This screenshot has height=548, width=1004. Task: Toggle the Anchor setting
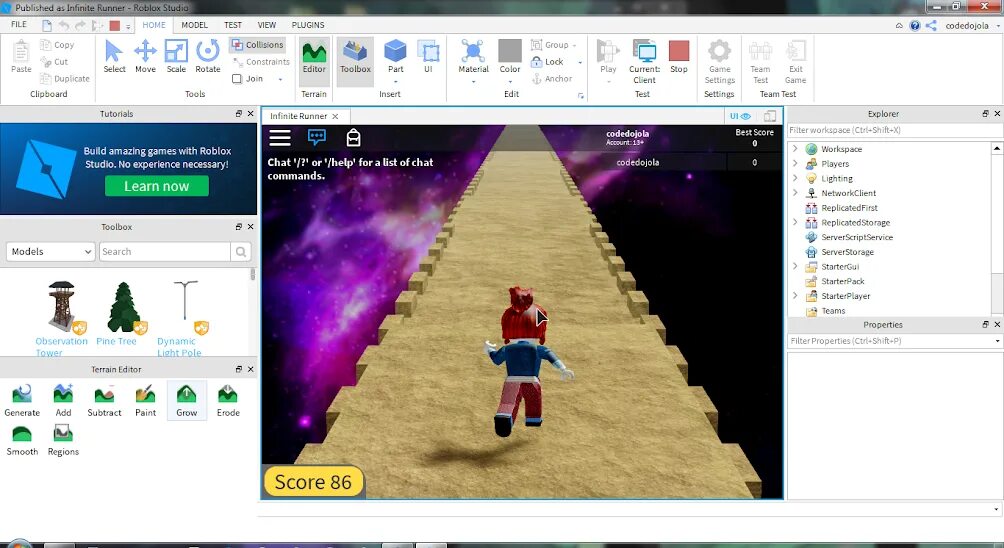pyautogui.click(x=551, y=79)
